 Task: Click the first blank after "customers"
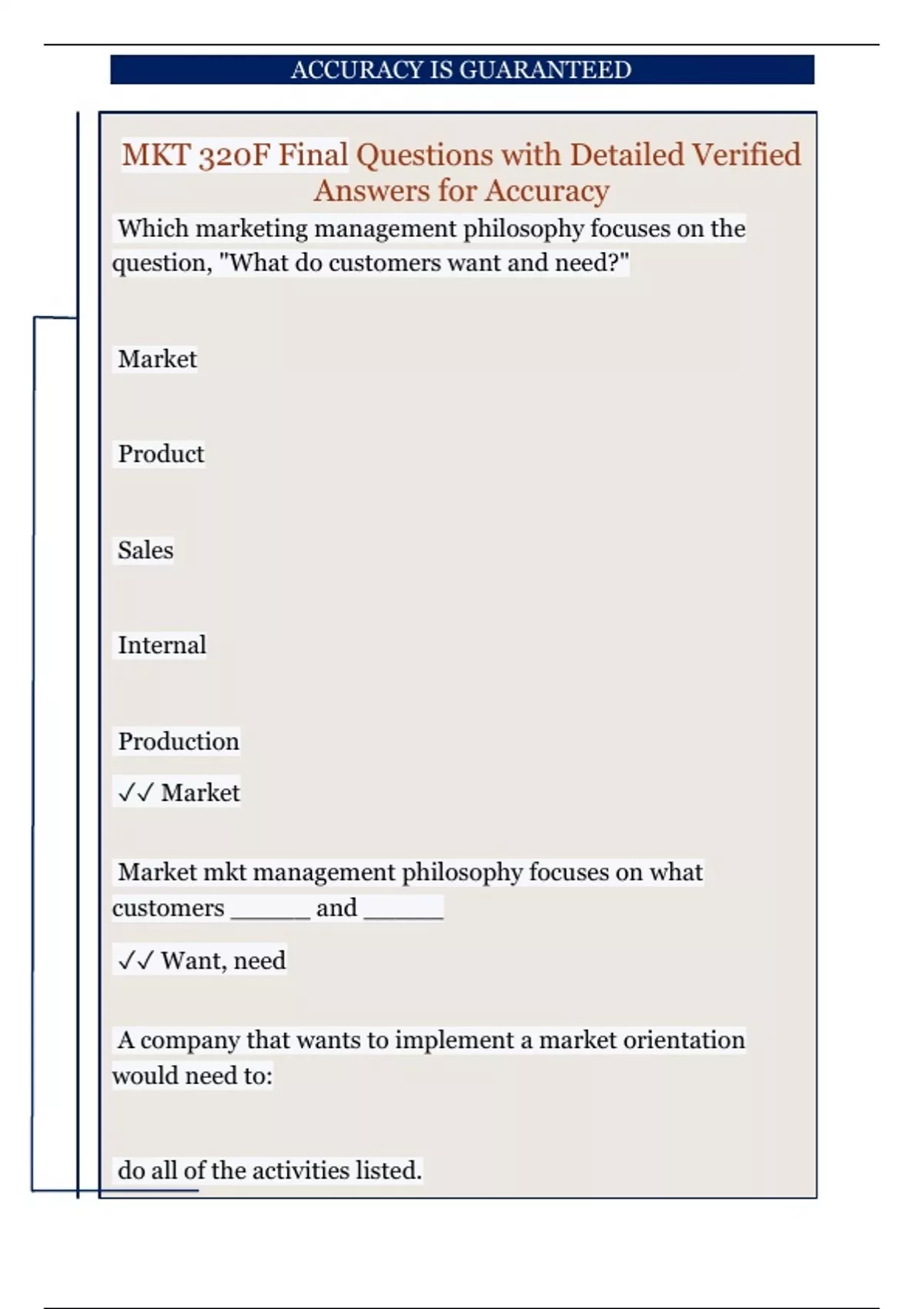[x=270, y=910]
